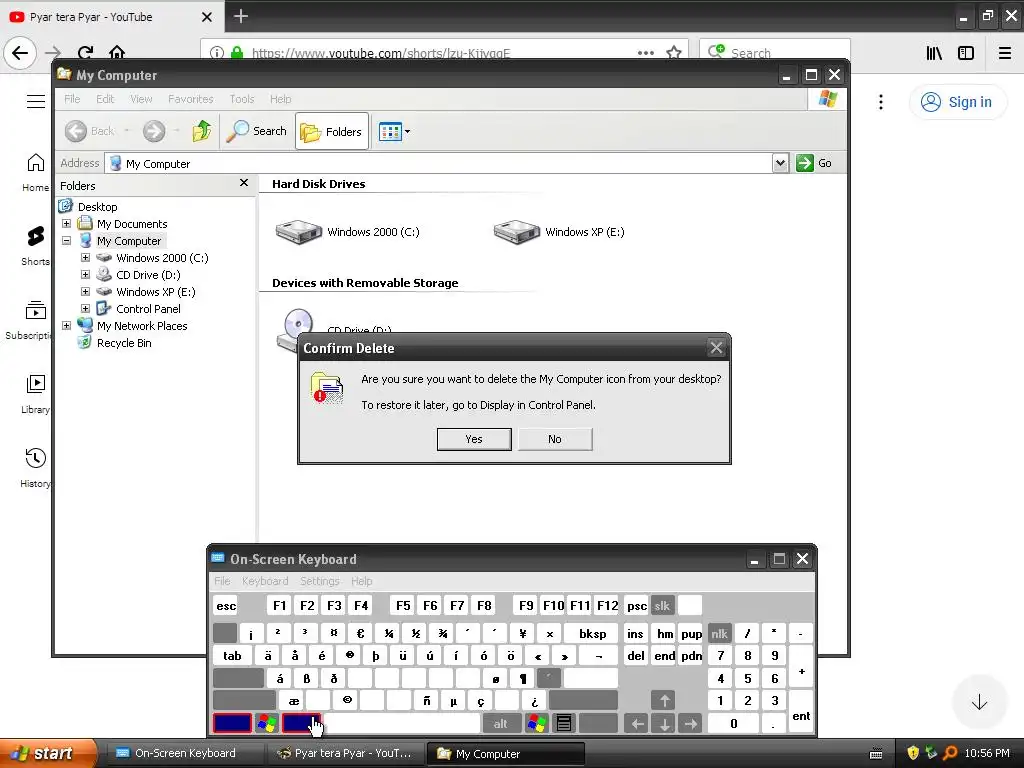Click the psc print screen key

[x=637, y=605]
